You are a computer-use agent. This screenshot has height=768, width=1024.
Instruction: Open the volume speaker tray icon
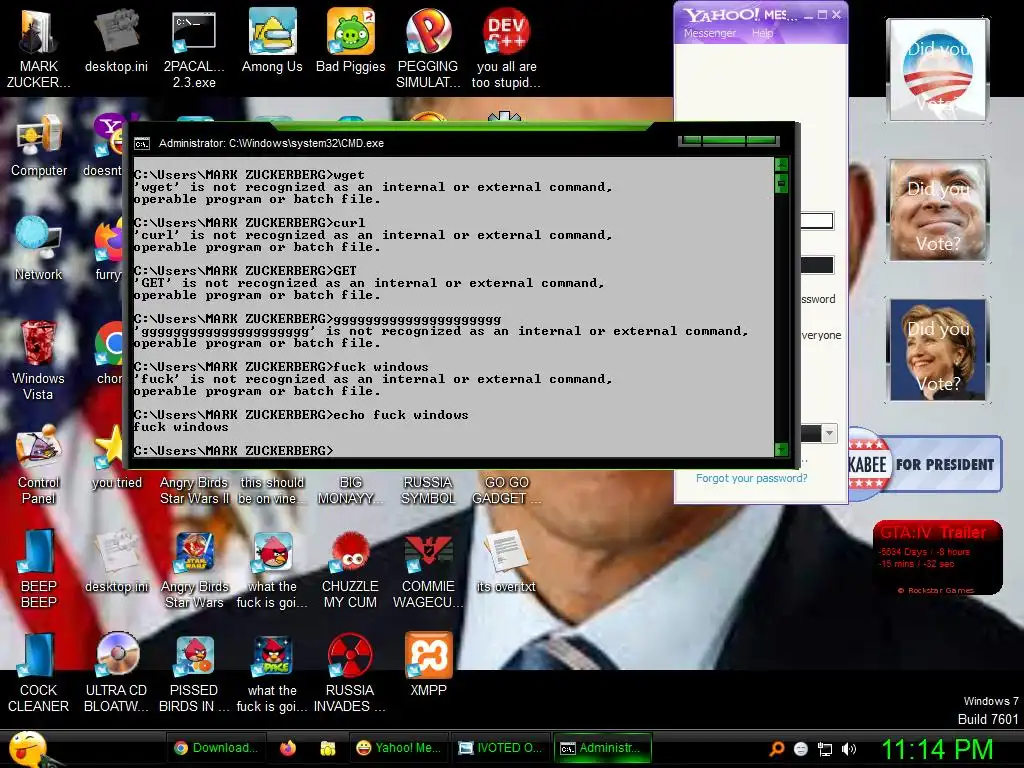click(849, 749)
